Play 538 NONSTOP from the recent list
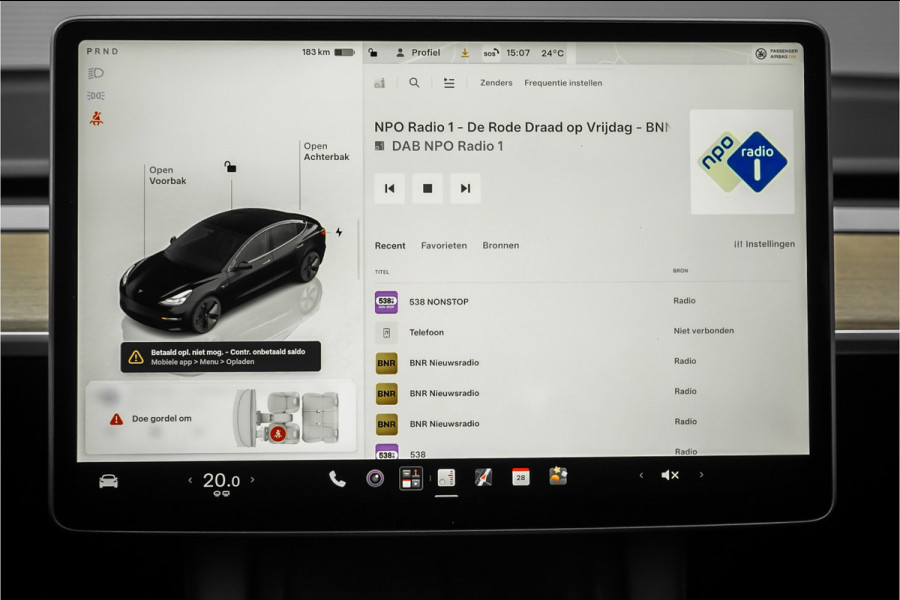The height and width of the screenshot is (600, 900). click(x=583, y=301)
